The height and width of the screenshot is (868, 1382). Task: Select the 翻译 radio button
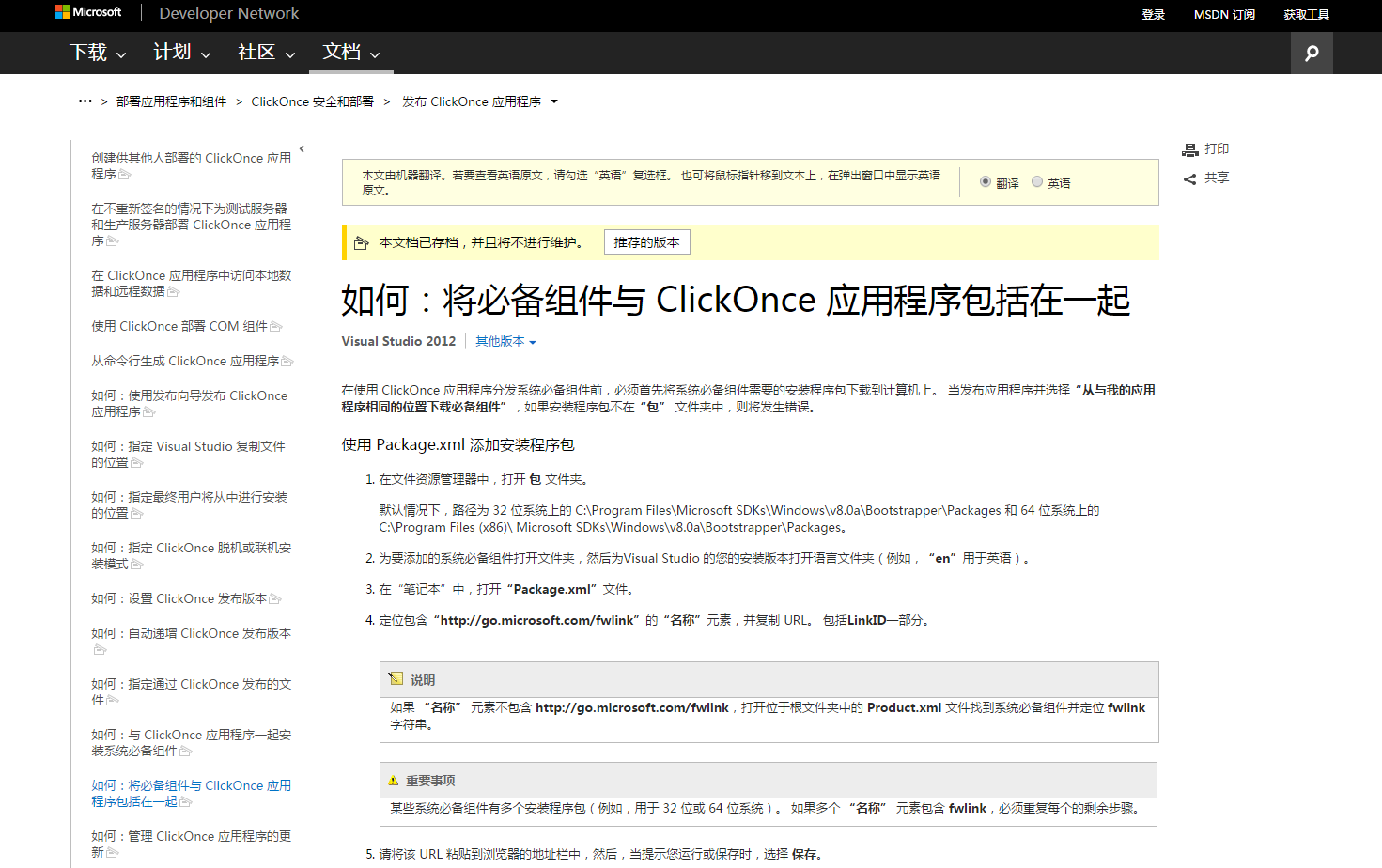(x=986, y=181)
